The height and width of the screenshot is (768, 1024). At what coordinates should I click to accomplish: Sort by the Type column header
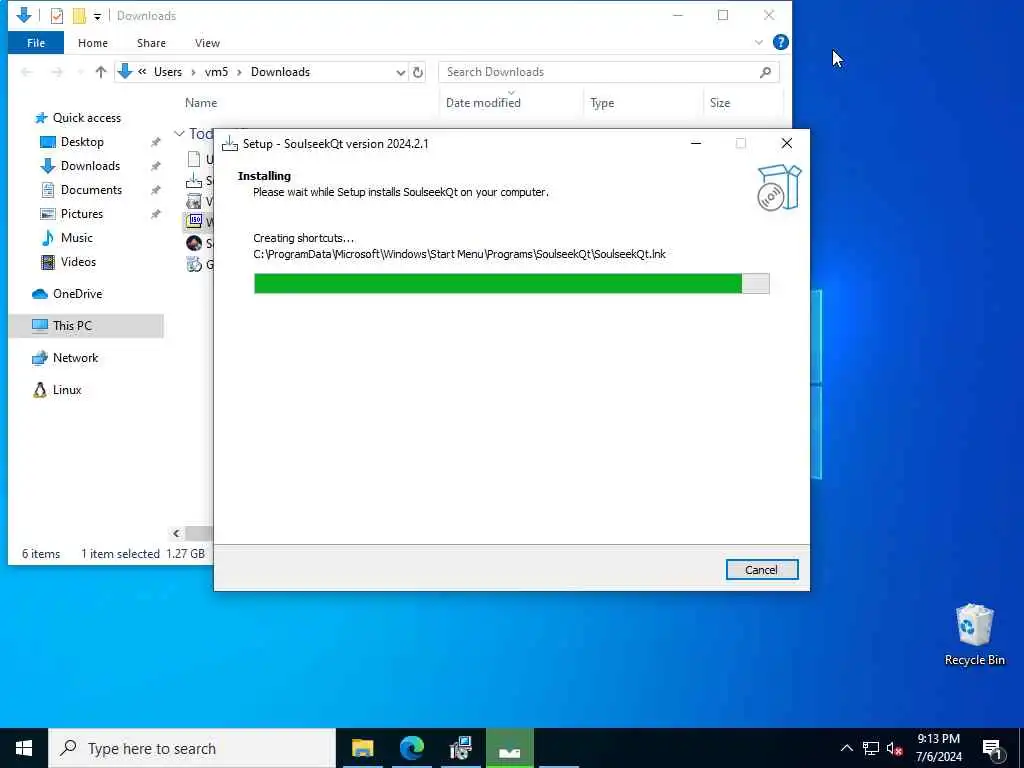602,103
